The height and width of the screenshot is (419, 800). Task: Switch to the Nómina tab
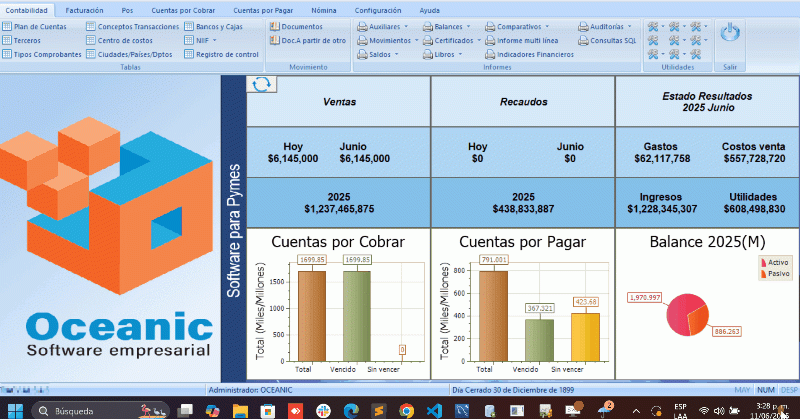click(323, 9)
